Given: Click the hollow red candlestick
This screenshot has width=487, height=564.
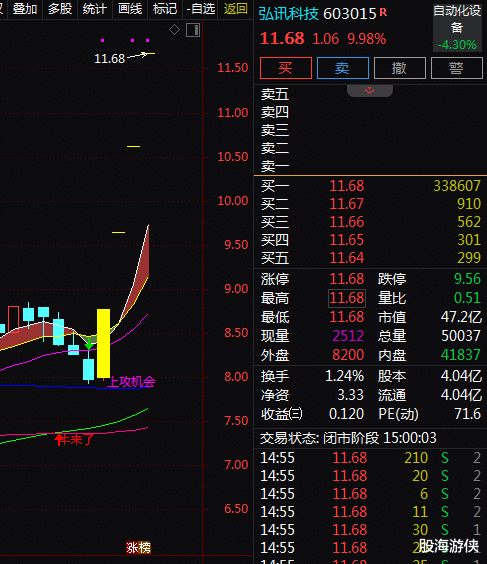Looking at the screenshot, I should [x=13, y=319].
